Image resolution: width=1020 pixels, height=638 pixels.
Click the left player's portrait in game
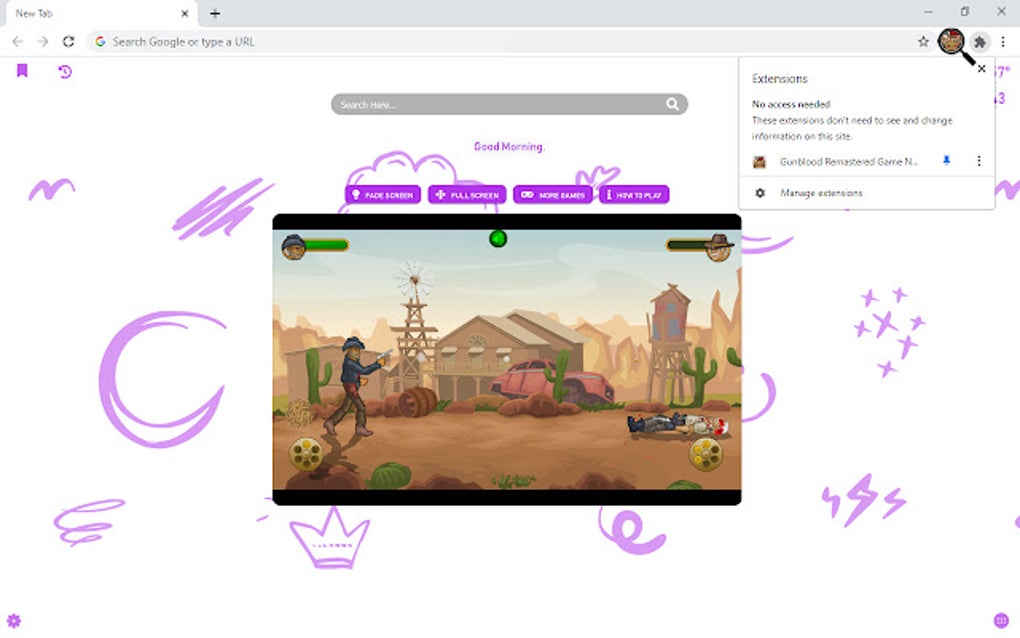point(293,247)
